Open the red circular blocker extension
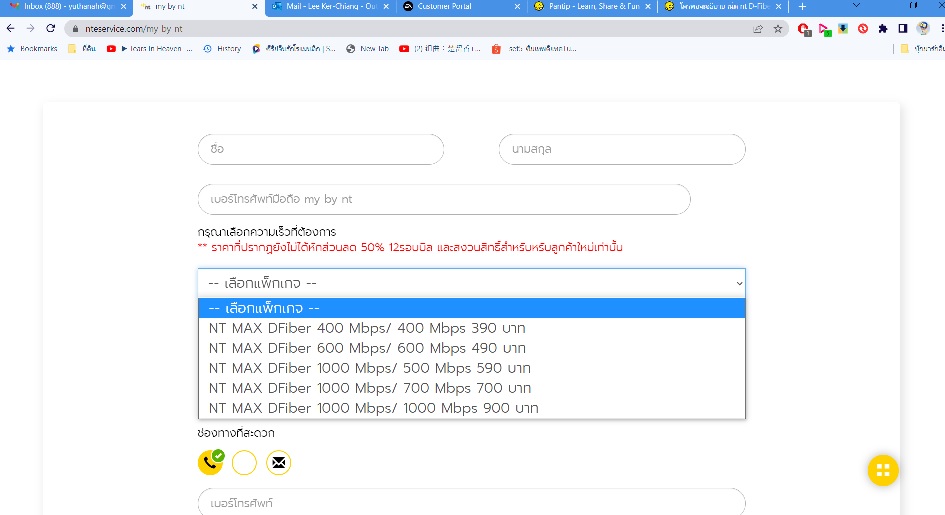This screenshot has width=945, height=515. click(x=863, y=28)
